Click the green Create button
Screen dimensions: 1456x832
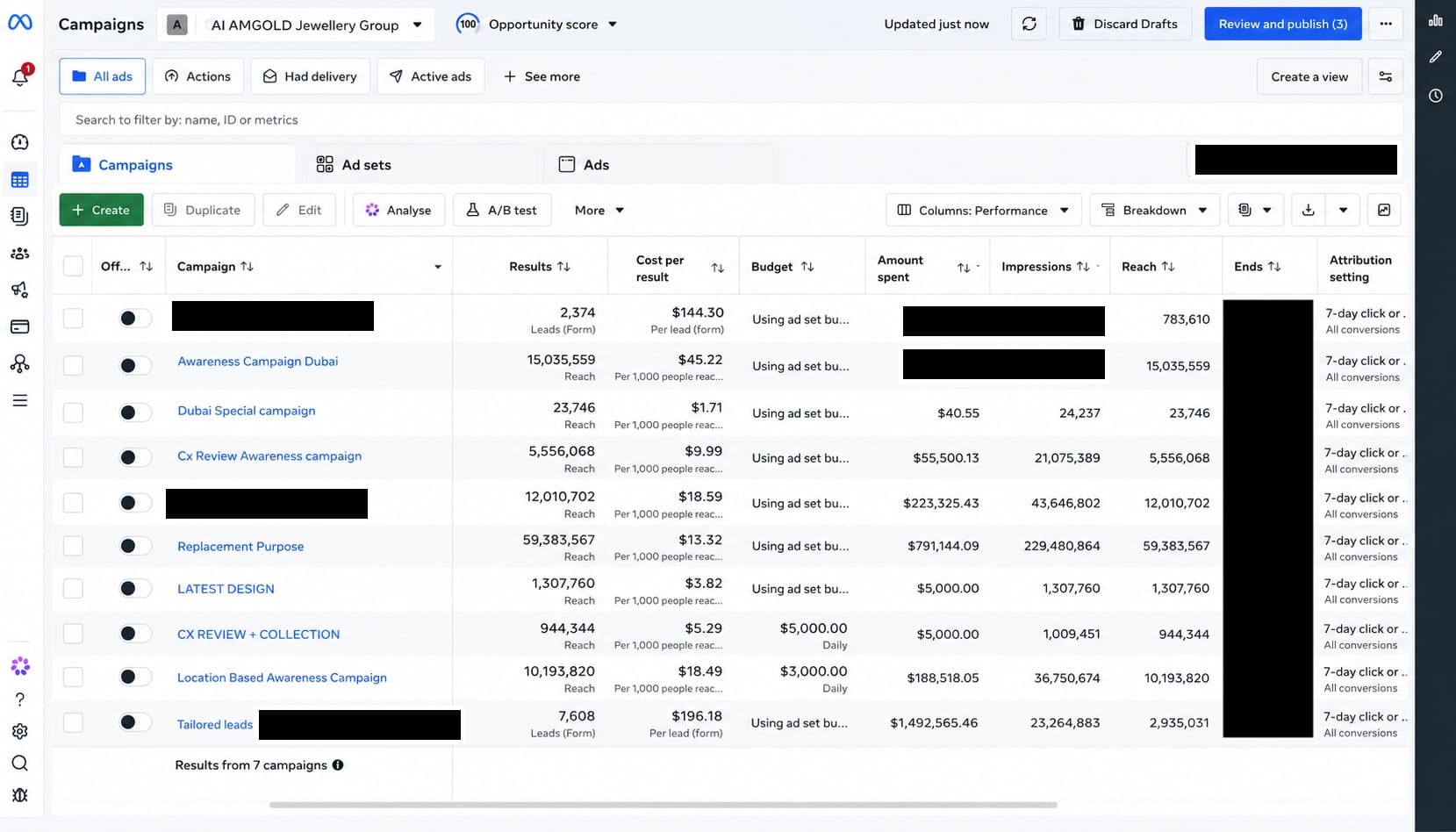tap(101, 210)
